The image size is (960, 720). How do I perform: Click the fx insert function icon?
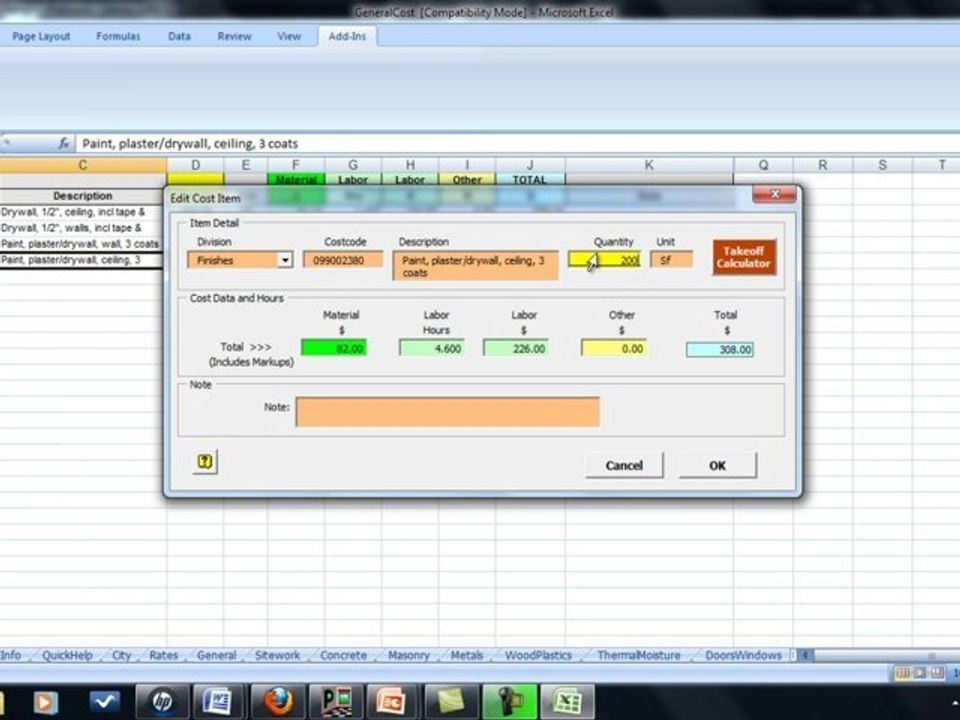coord(63,143)
